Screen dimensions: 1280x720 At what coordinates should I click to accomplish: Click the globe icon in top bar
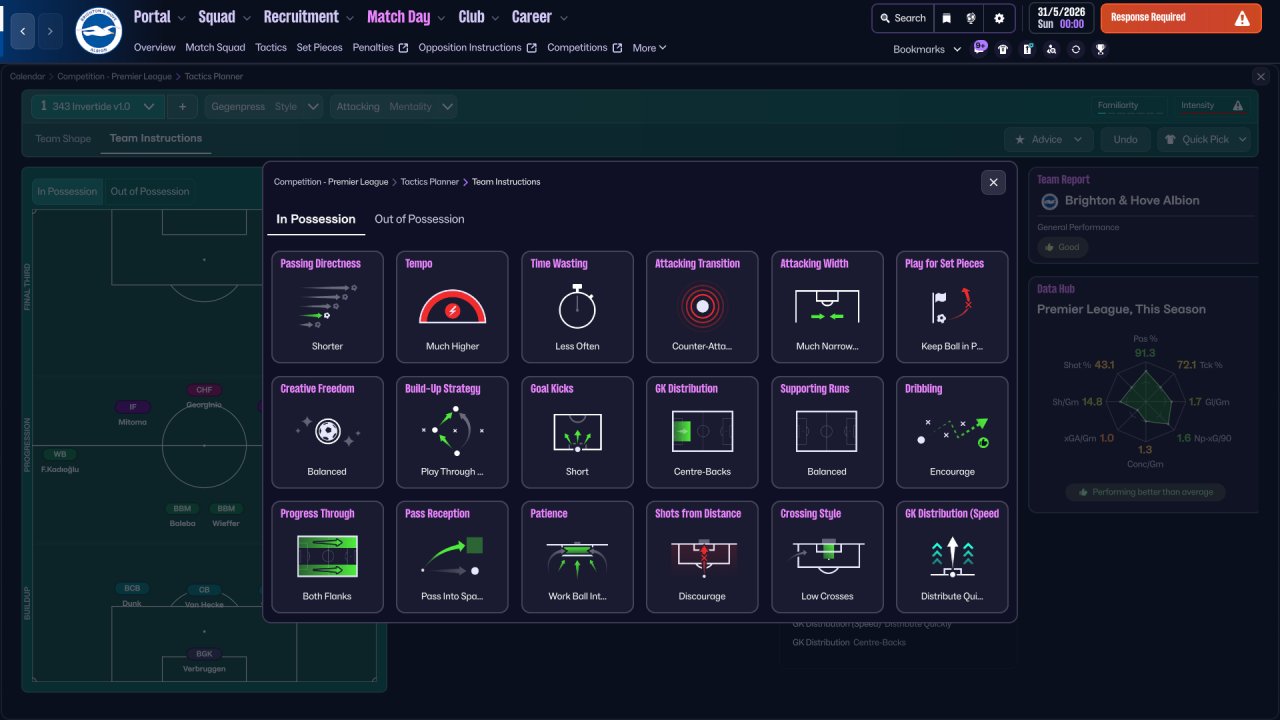click(x=972, y=18)
